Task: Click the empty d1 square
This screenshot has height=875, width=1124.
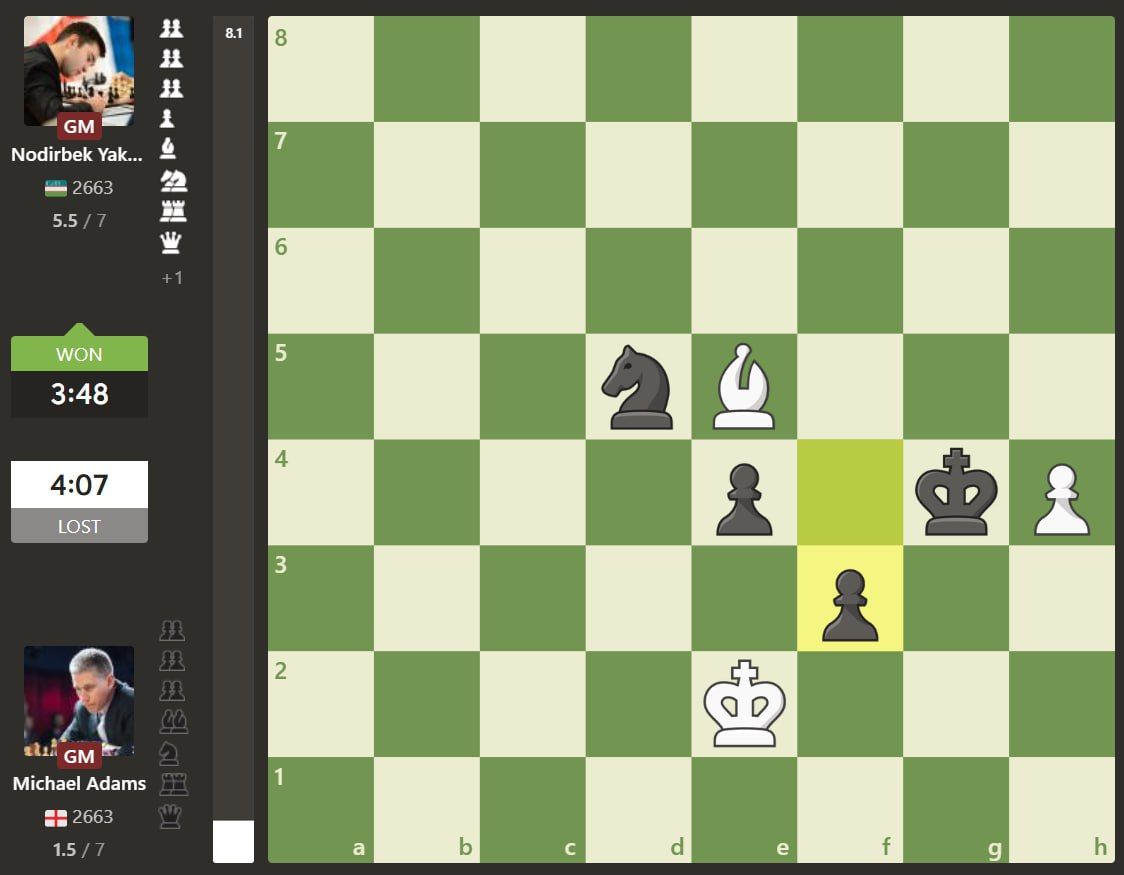Action: [639, 810]
